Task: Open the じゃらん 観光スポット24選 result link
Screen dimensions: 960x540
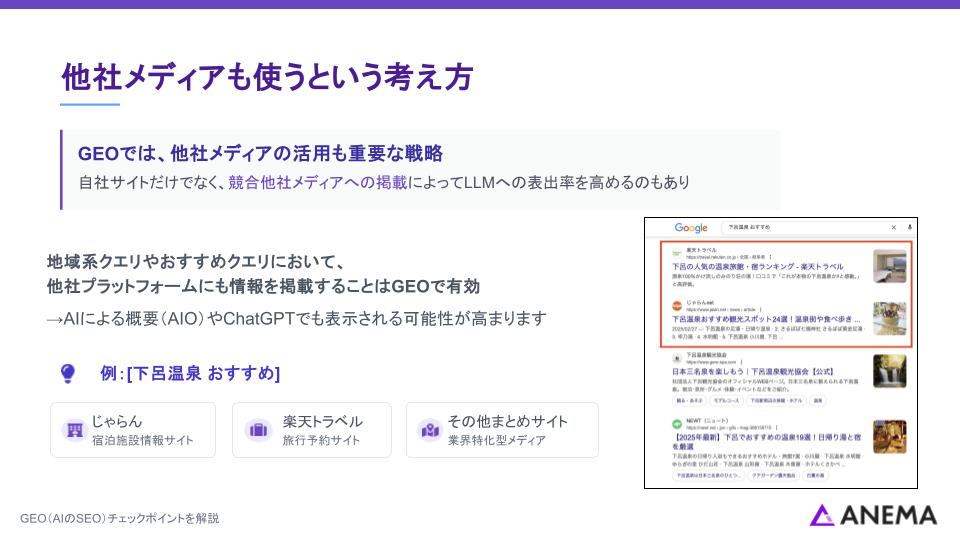Action: click(x=764, y=319)
